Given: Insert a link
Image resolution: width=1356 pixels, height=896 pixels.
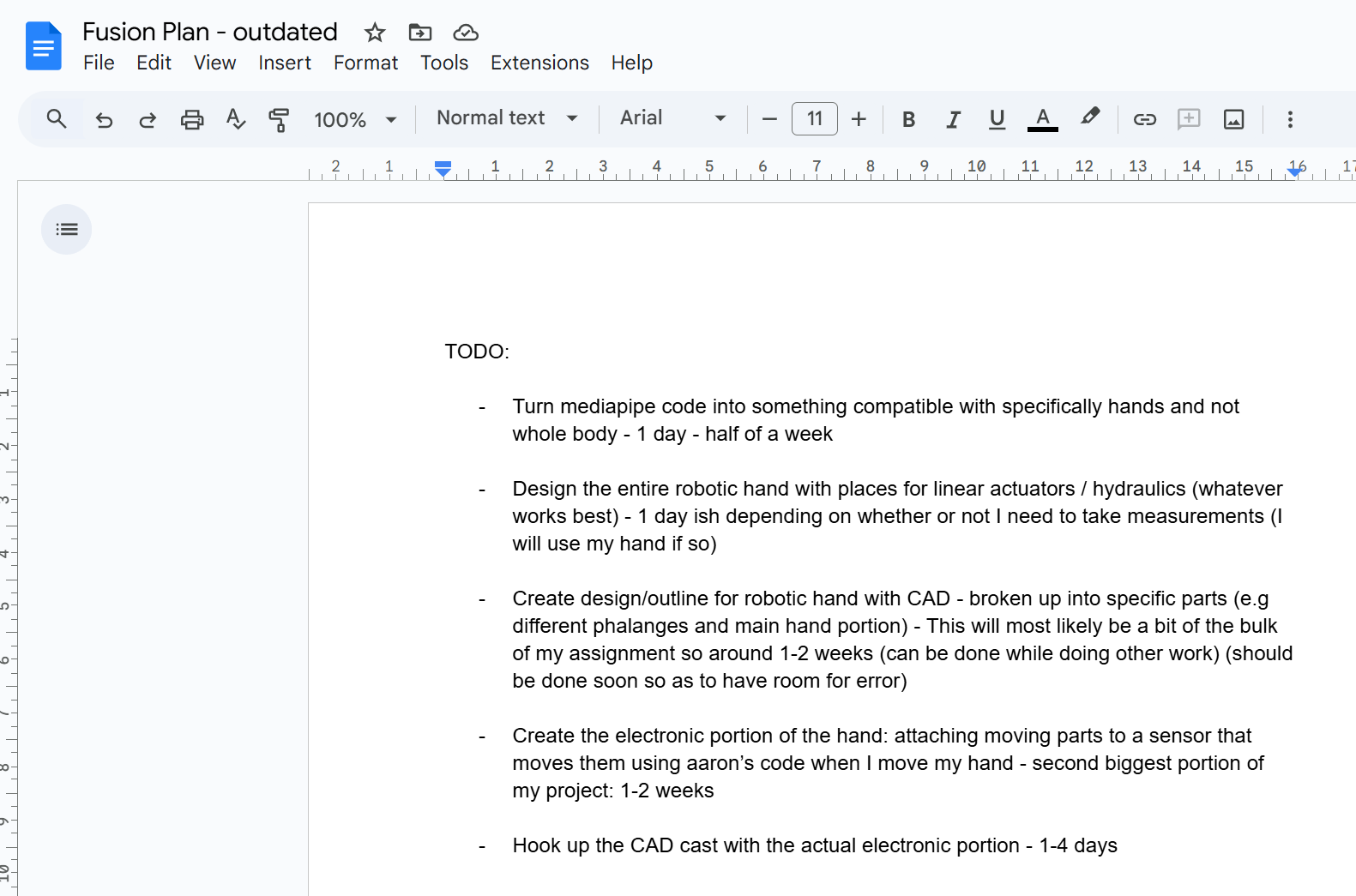Looking at the screenshot, I should (x=1145, y=119).
